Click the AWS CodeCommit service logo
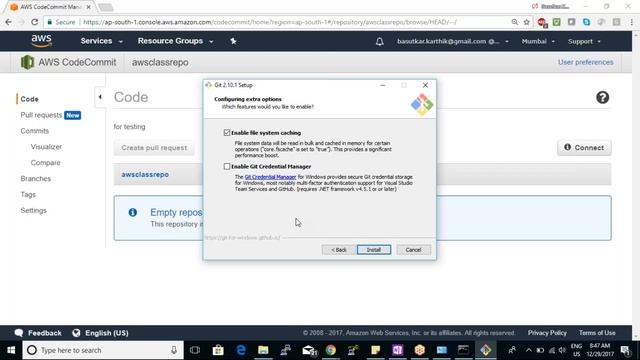640x360 pixels. pos(27,62)
